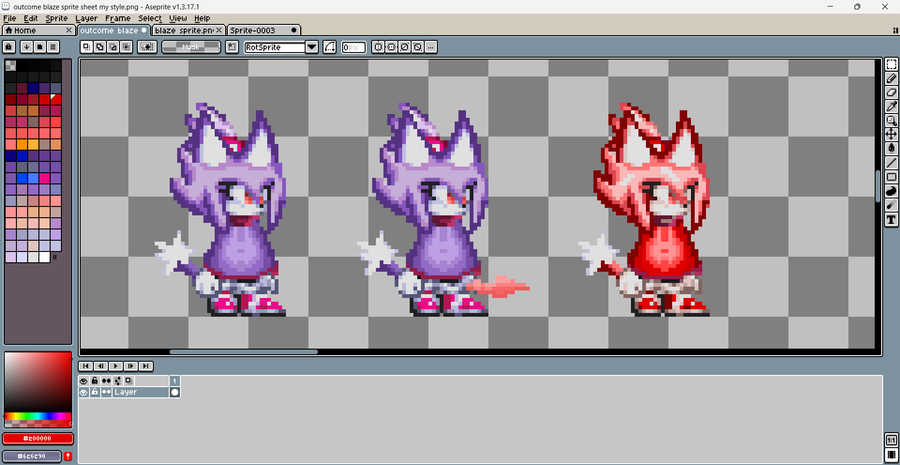The image size is (900, 465).
Task: Select the Zoom tool
Action: (891, 120)
